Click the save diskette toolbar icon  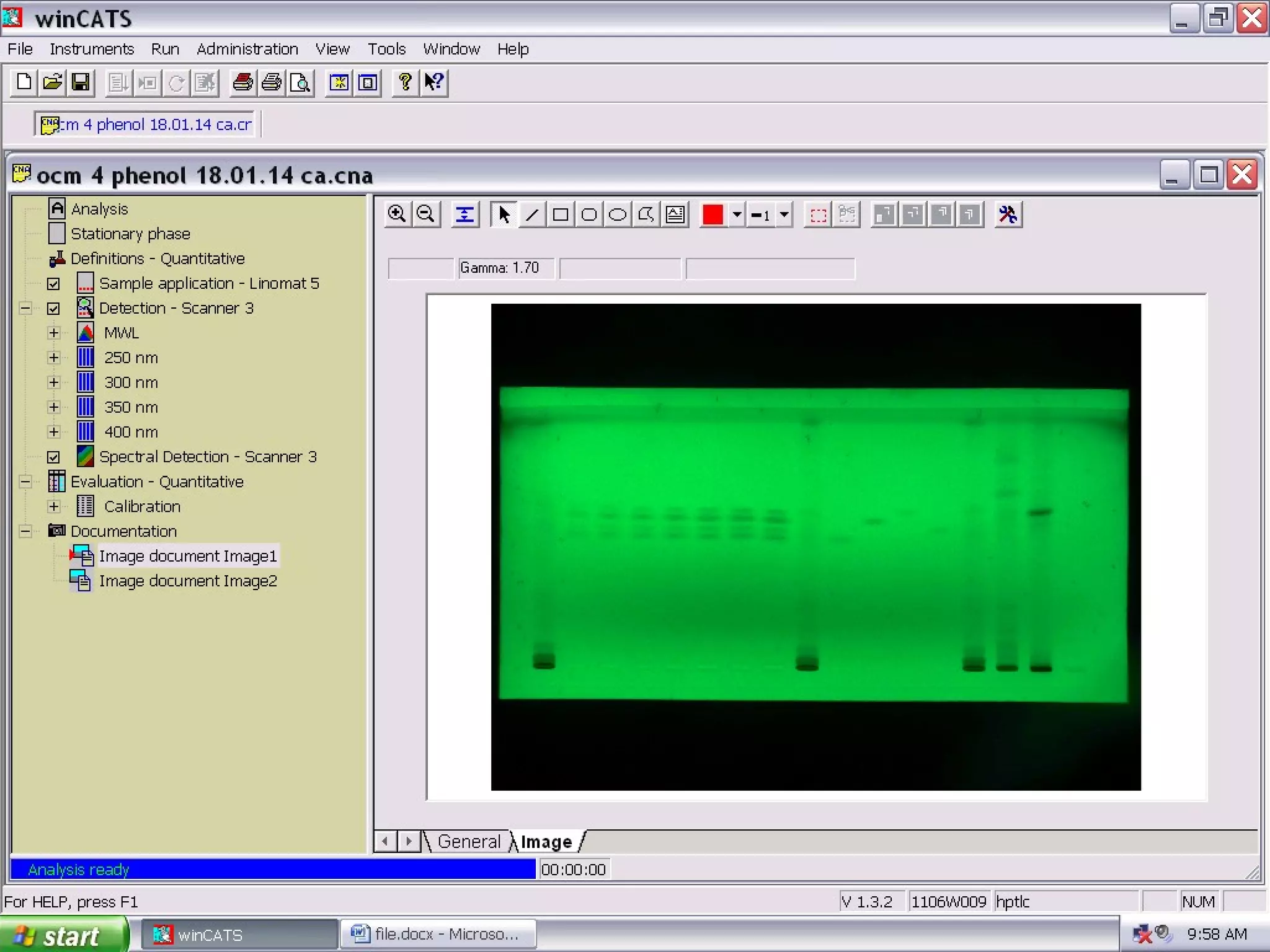pos(81,82)
